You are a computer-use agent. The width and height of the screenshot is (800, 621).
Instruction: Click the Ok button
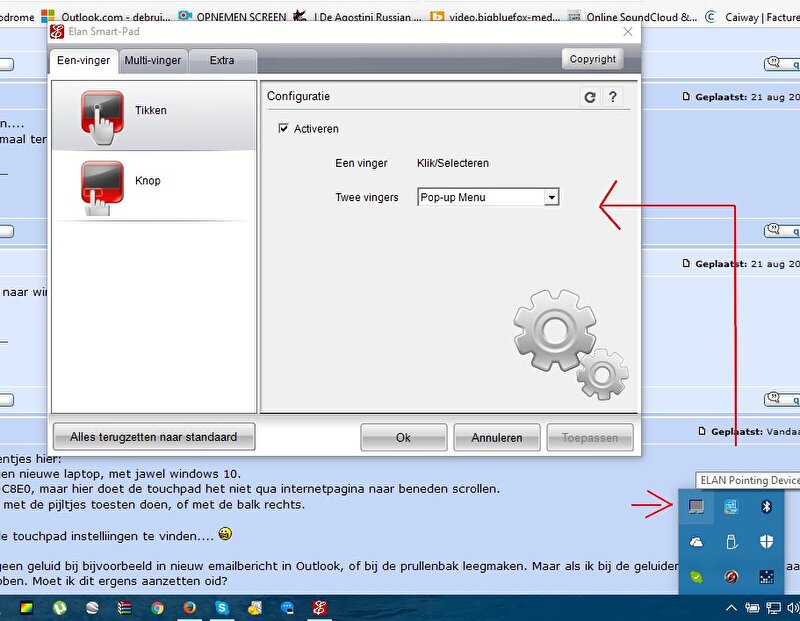[403, 437]
